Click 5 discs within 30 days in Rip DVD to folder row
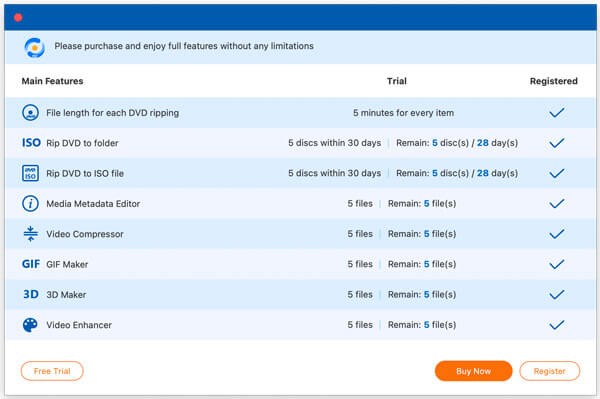 click(x=334, y=143)
